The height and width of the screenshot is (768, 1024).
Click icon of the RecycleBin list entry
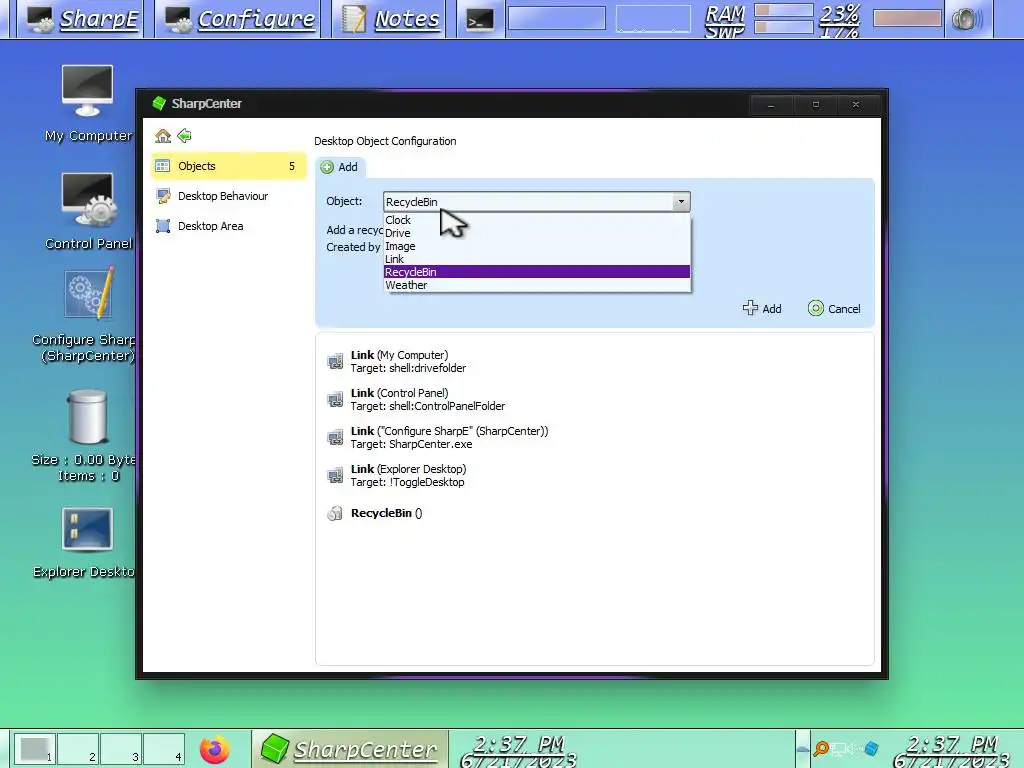[335, 513]
